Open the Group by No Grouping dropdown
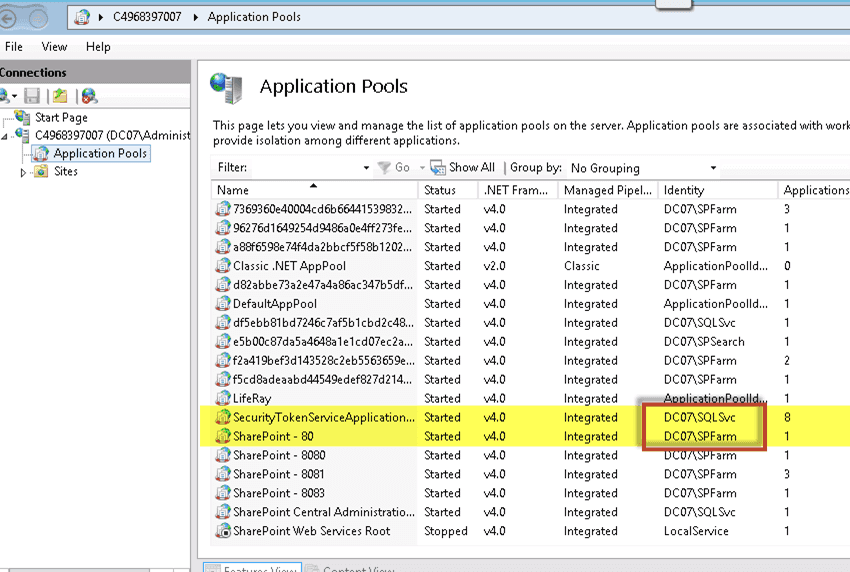The width and height of the screenshot is (850, 572). pyautogui.click(x=643, y=168)
